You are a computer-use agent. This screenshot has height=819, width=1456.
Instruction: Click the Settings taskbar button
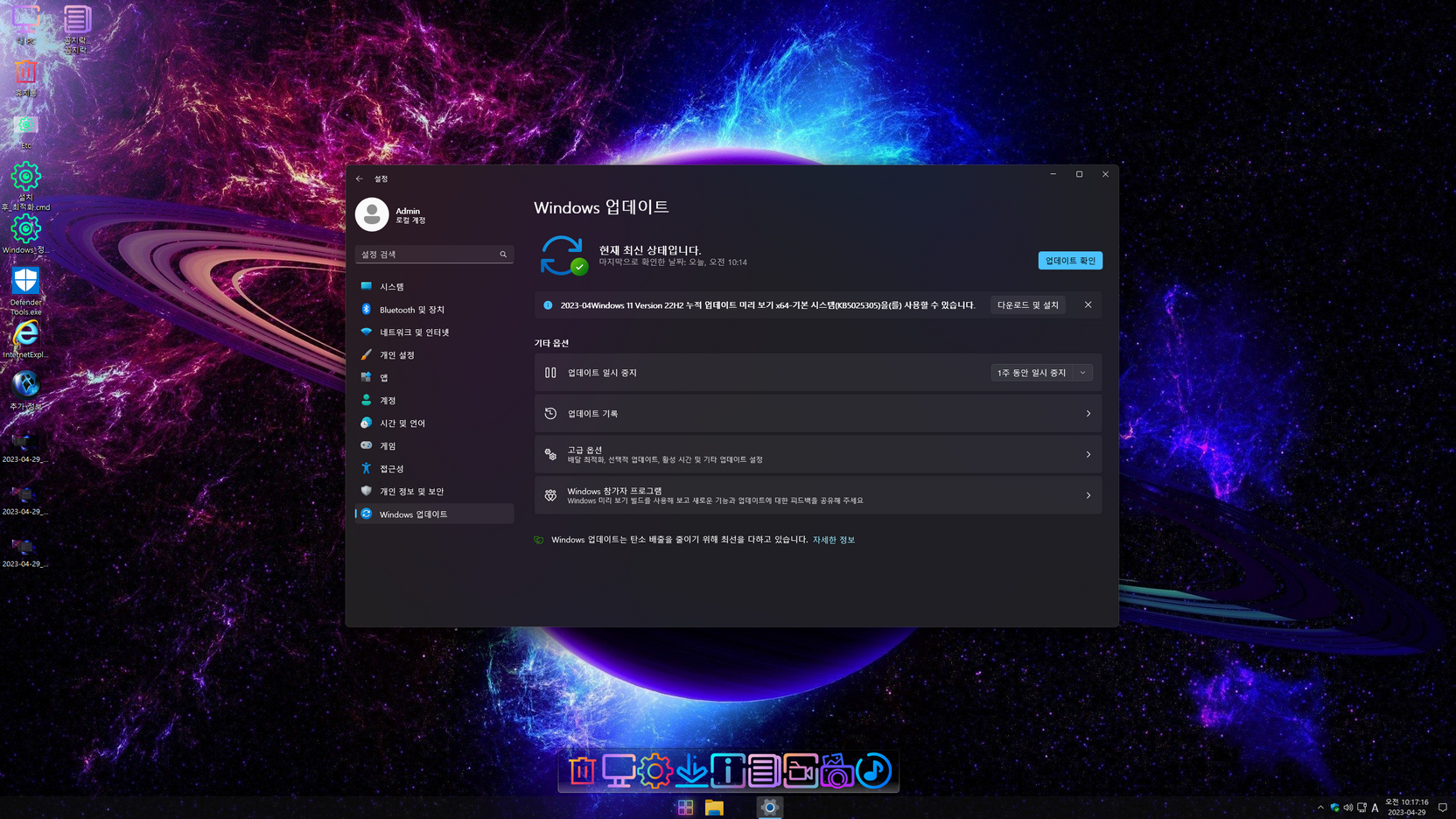coord(770,808)
